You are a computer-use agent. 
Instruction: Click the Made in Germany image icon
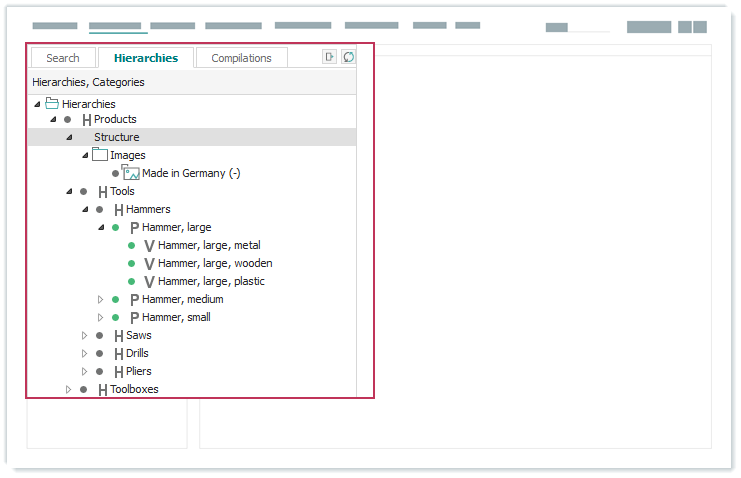point(131,173)
